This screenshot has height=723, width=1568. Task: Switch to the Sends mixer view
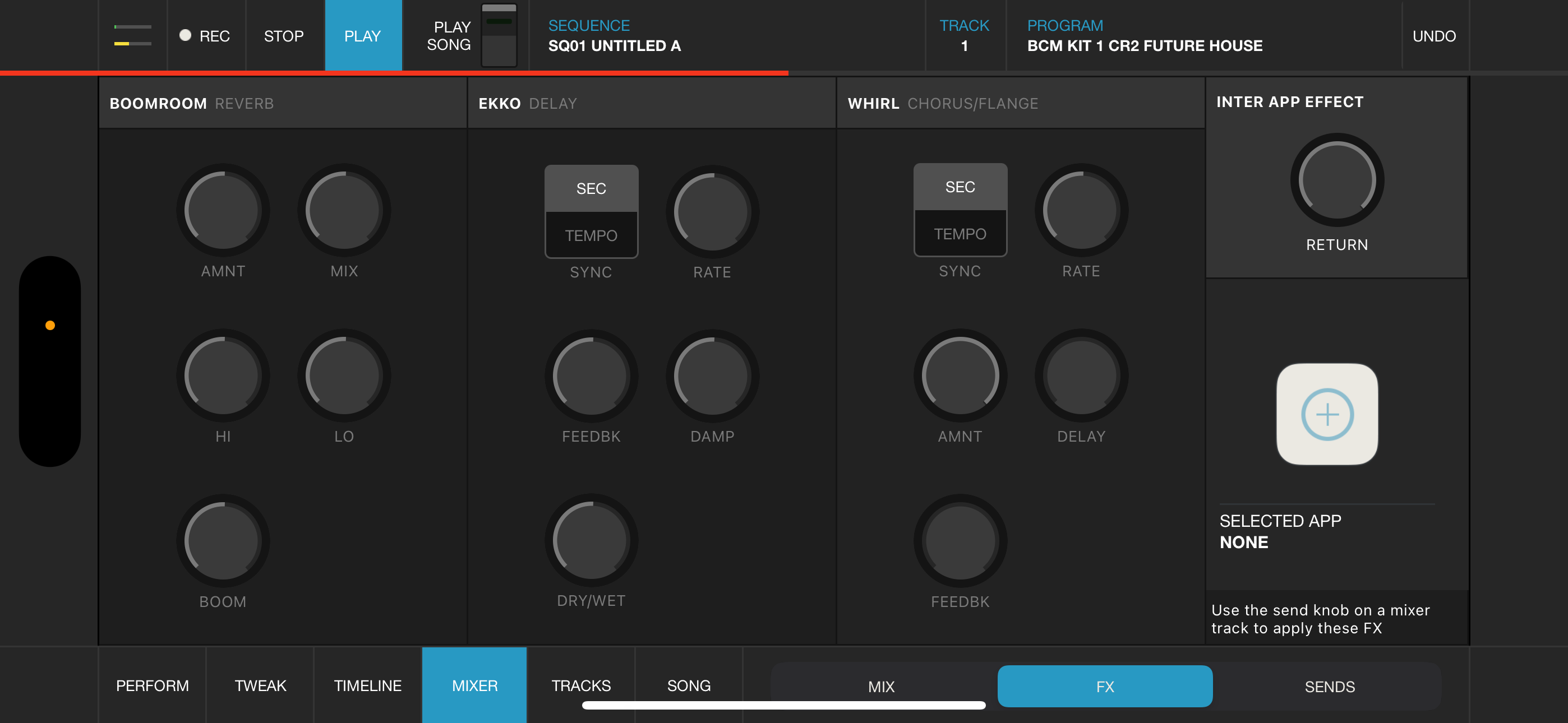(x=1330, y=687)
